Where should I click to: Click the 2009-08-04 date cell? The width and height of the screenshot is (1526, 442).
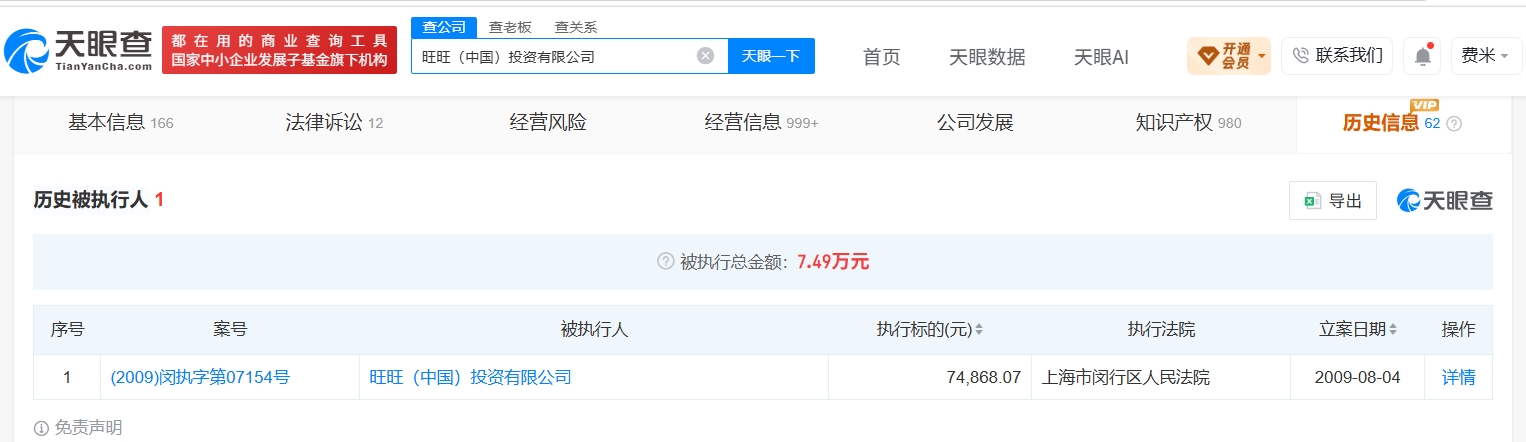1358,378
